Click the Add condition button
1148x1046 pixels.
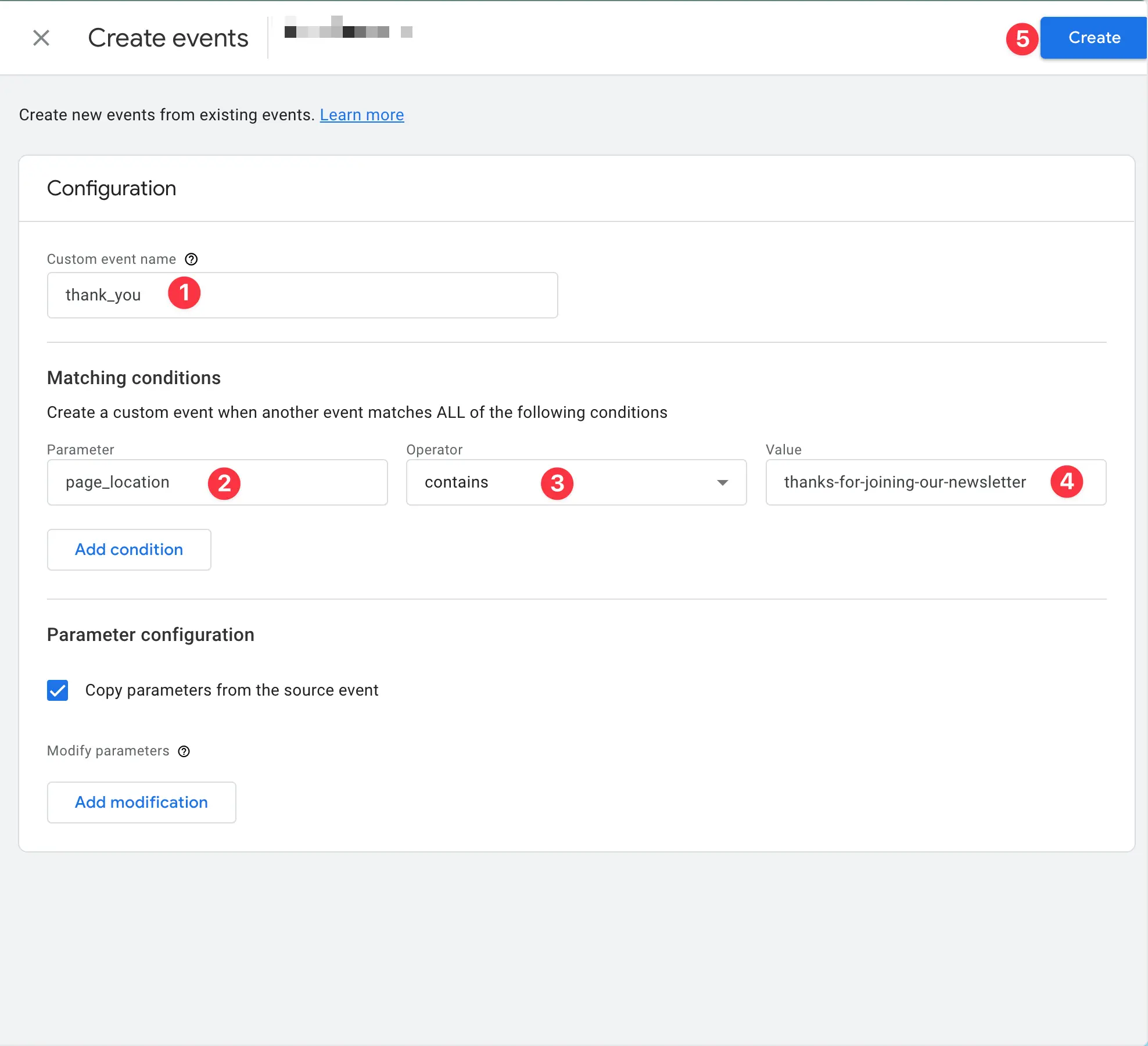coord(129,550)
